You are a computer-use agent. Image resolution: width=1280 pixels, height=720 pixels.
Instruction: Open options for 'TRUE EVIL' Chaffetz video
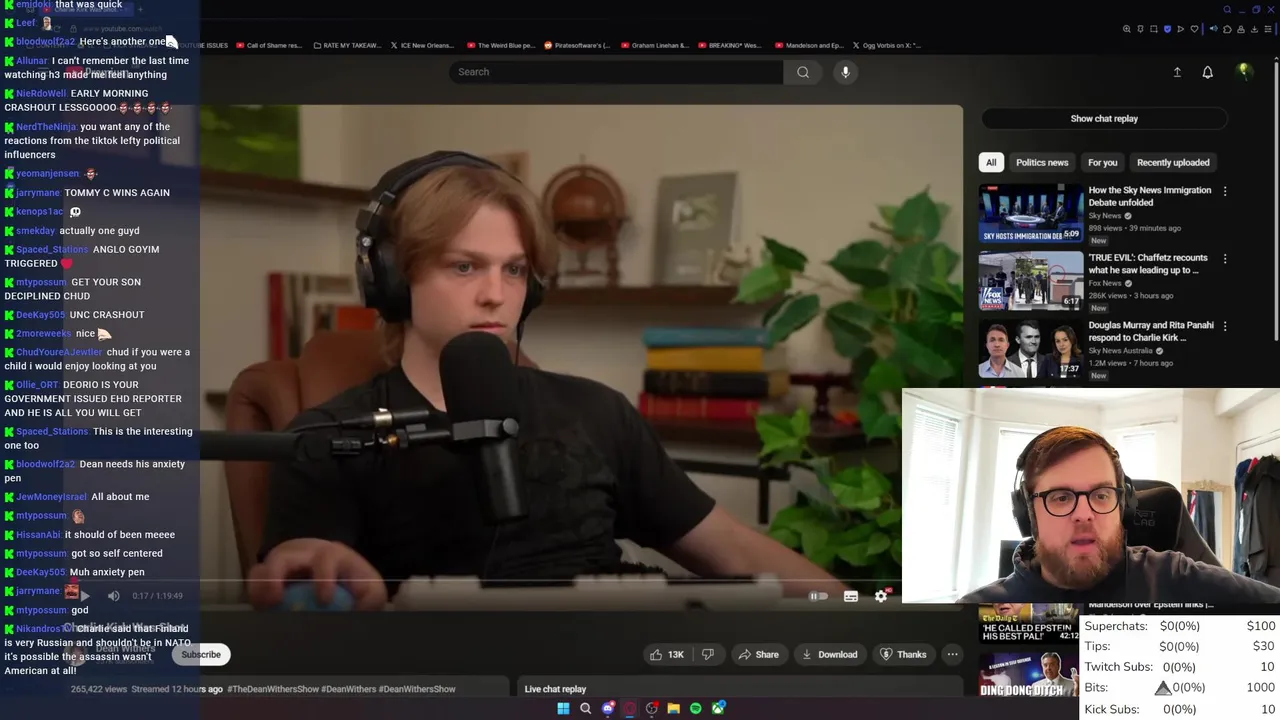[x=1225, y=258]
